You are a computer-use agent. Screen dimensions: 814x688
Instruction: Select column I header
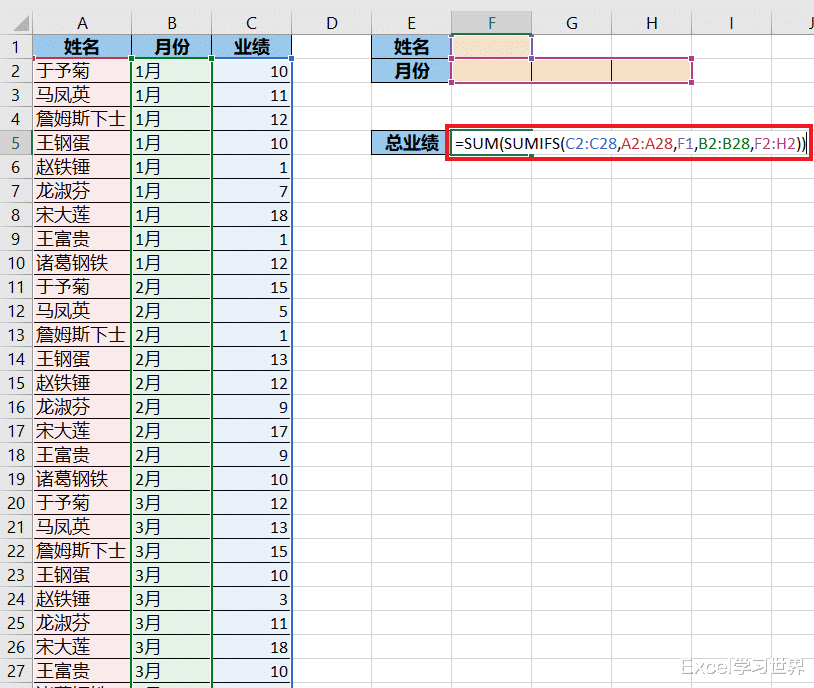731,23
